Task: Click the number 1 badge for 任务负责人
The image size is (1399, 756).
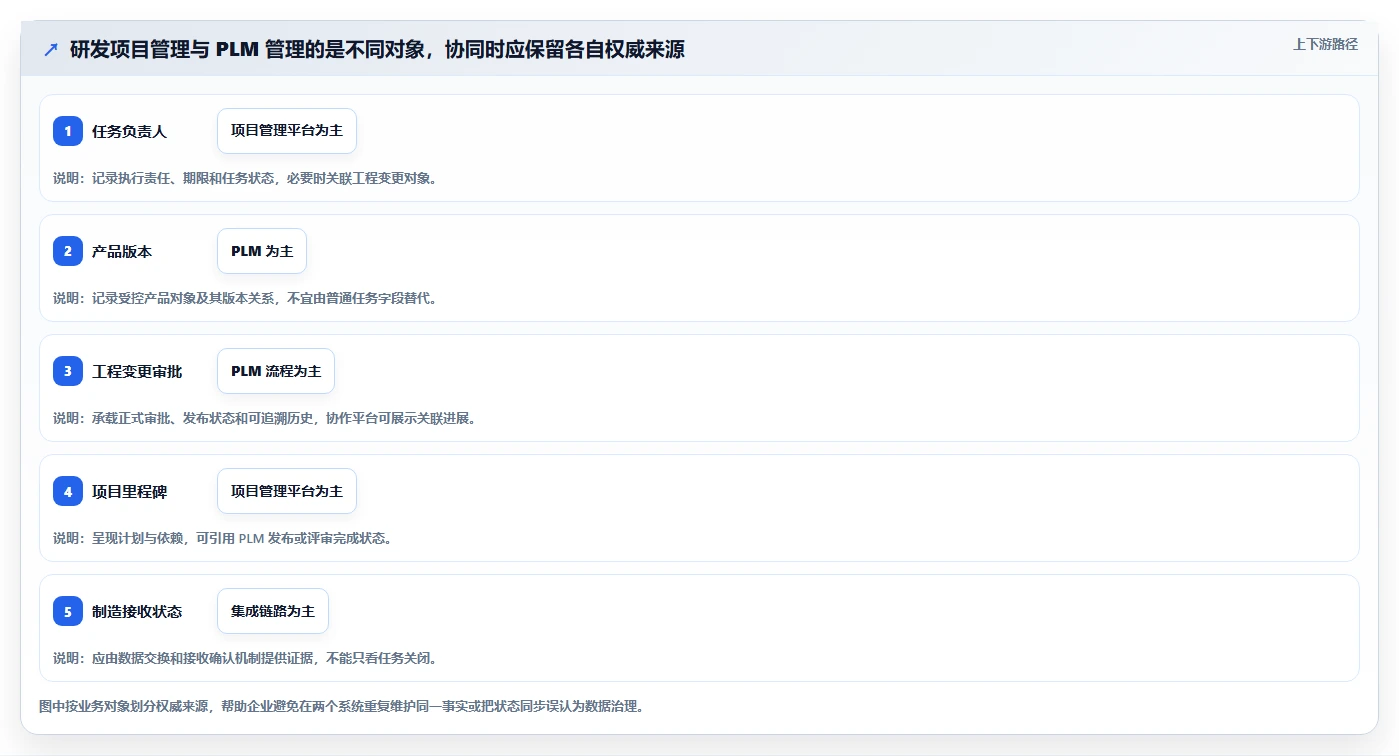Action: click(68, 131)
